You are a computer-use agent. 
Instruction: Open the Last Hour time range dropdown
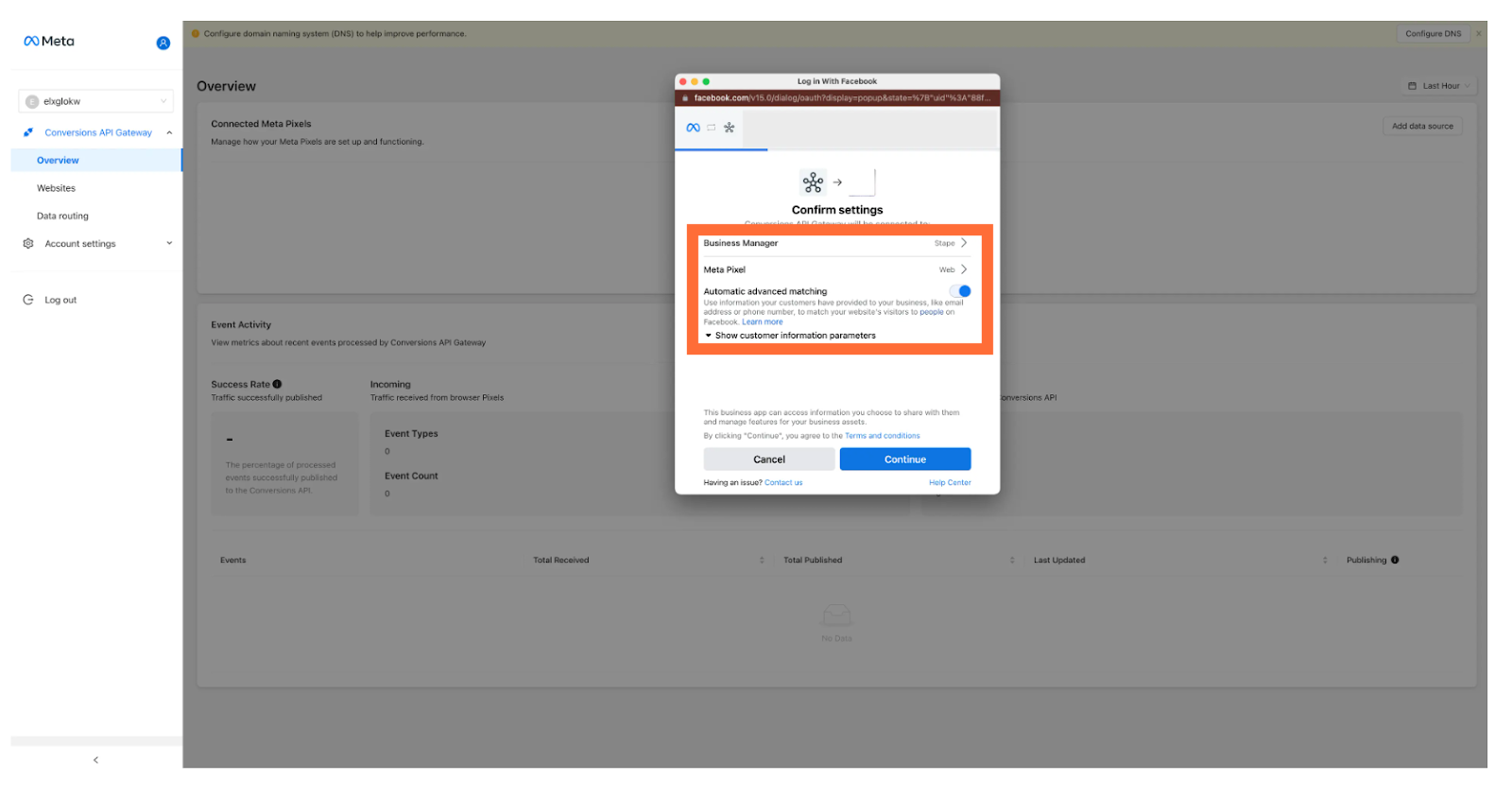tap(1438, 86)
